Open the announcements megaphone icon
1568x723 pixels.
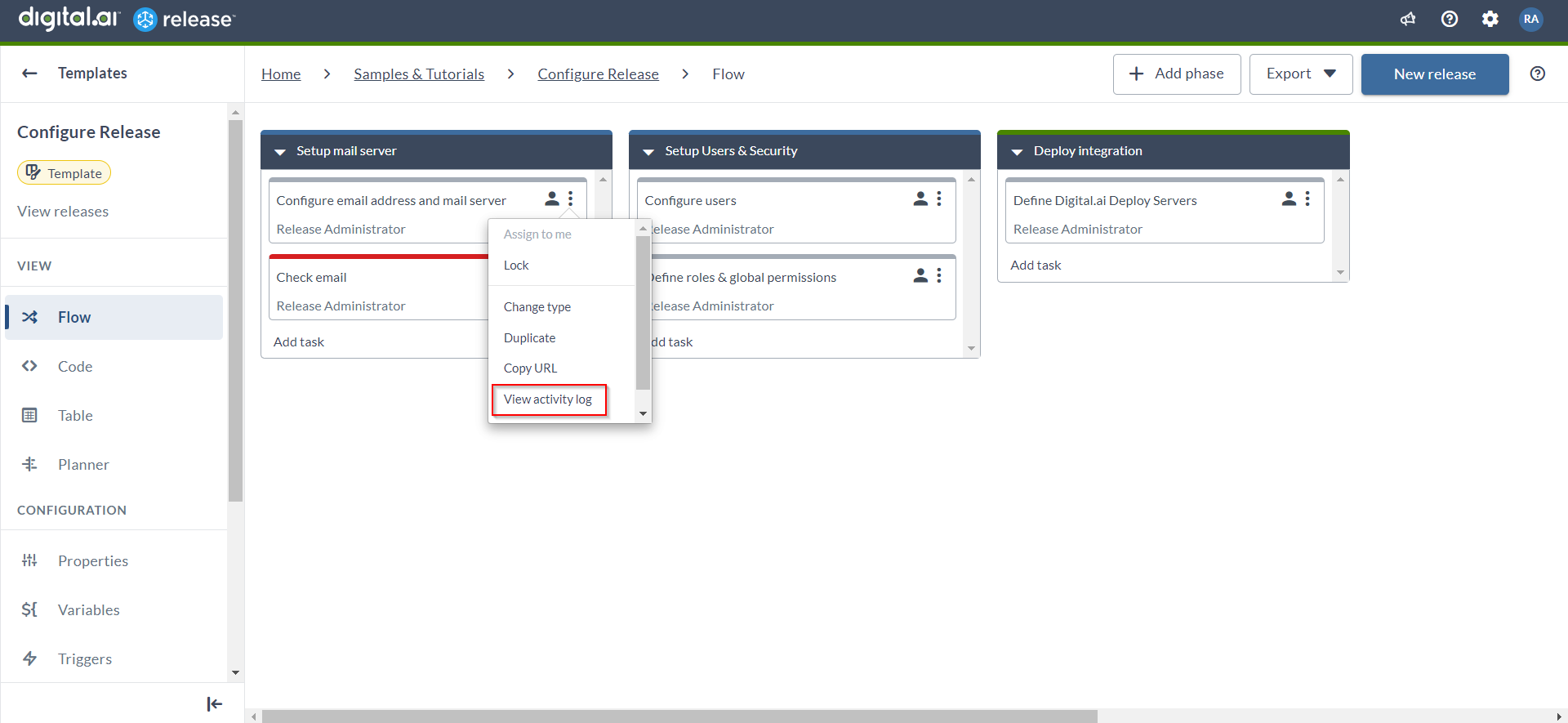pos(1408,19)
